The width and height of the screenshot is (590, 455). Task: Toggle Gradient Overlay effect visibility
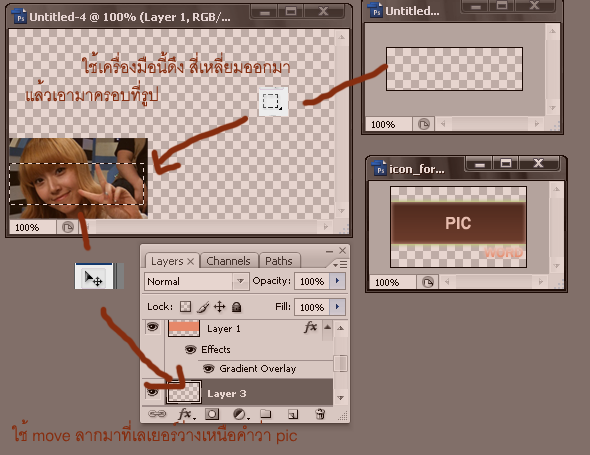coord(208,368)
